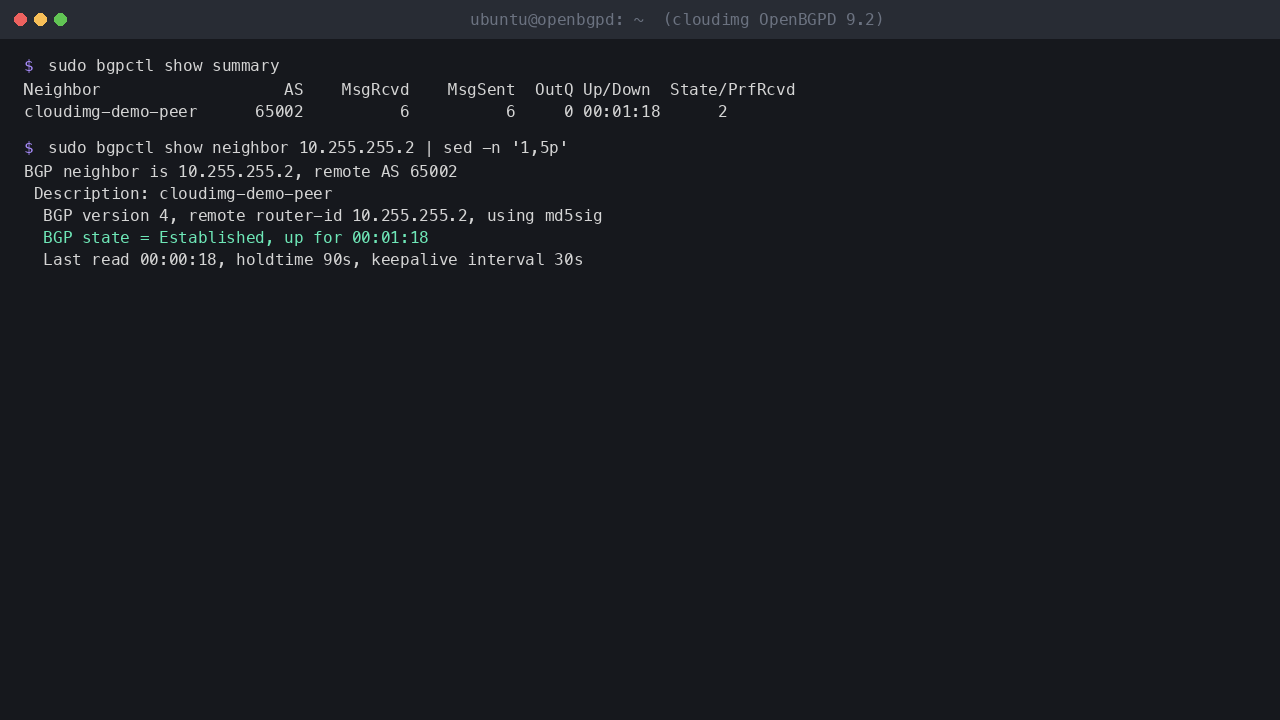This screenshot has width=1280, height=720.
Task: Select the 'Description: cloudimg-demo-peer' line
Action: 183,194
